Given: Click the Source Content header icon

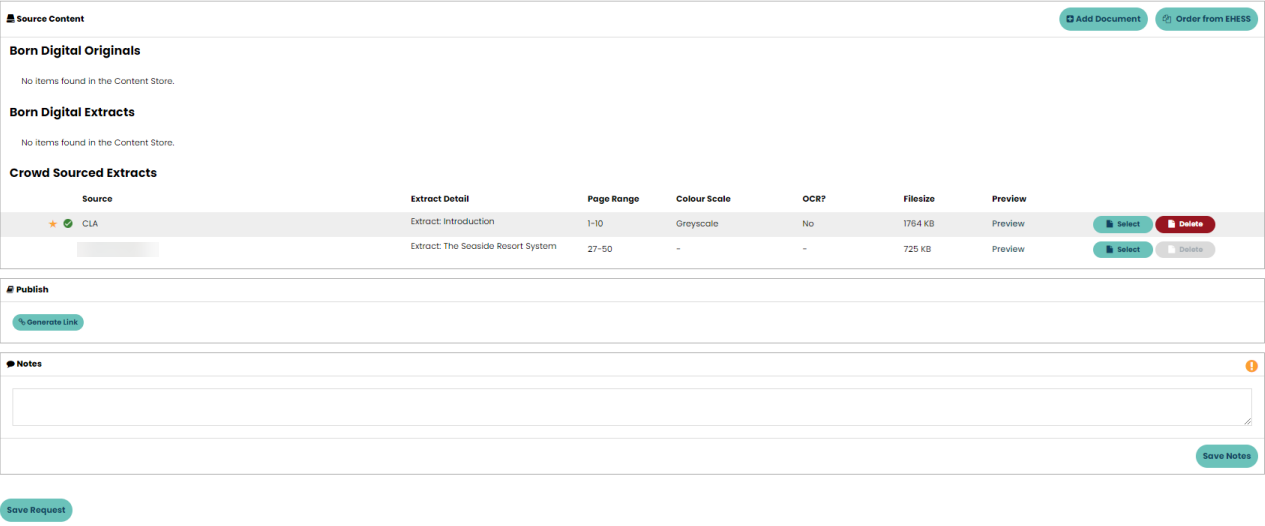Looking at the screenshot, I should (x=11, y=19).
